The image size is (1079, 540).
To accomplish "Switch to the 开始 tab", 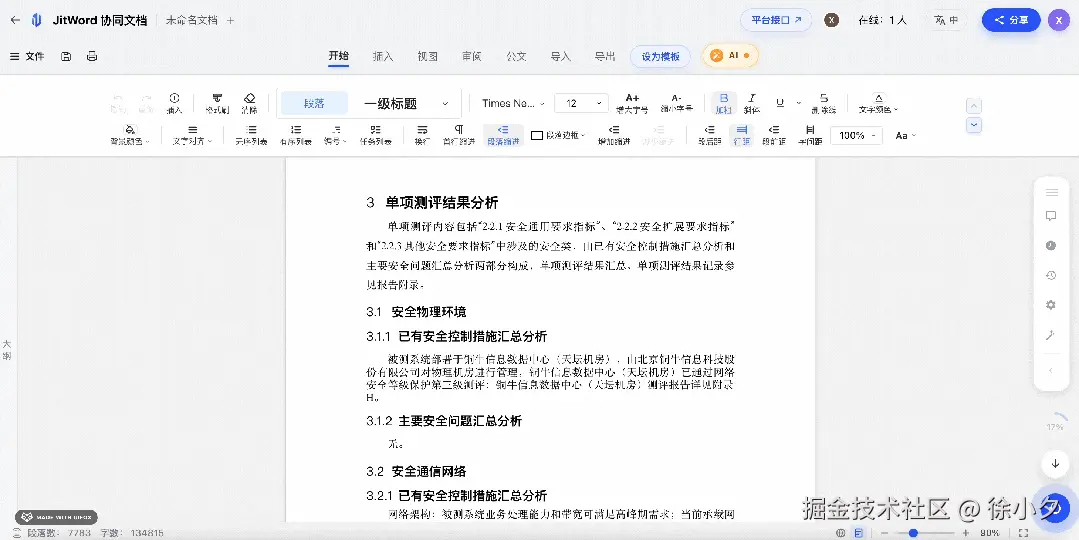I will point(338,56).
